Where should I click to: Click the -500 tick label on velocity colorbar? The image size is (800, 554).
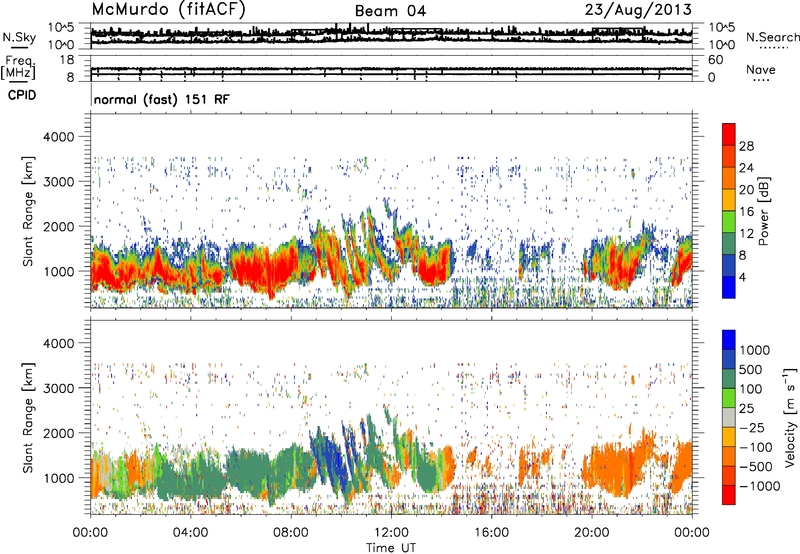tap(756, 467)
